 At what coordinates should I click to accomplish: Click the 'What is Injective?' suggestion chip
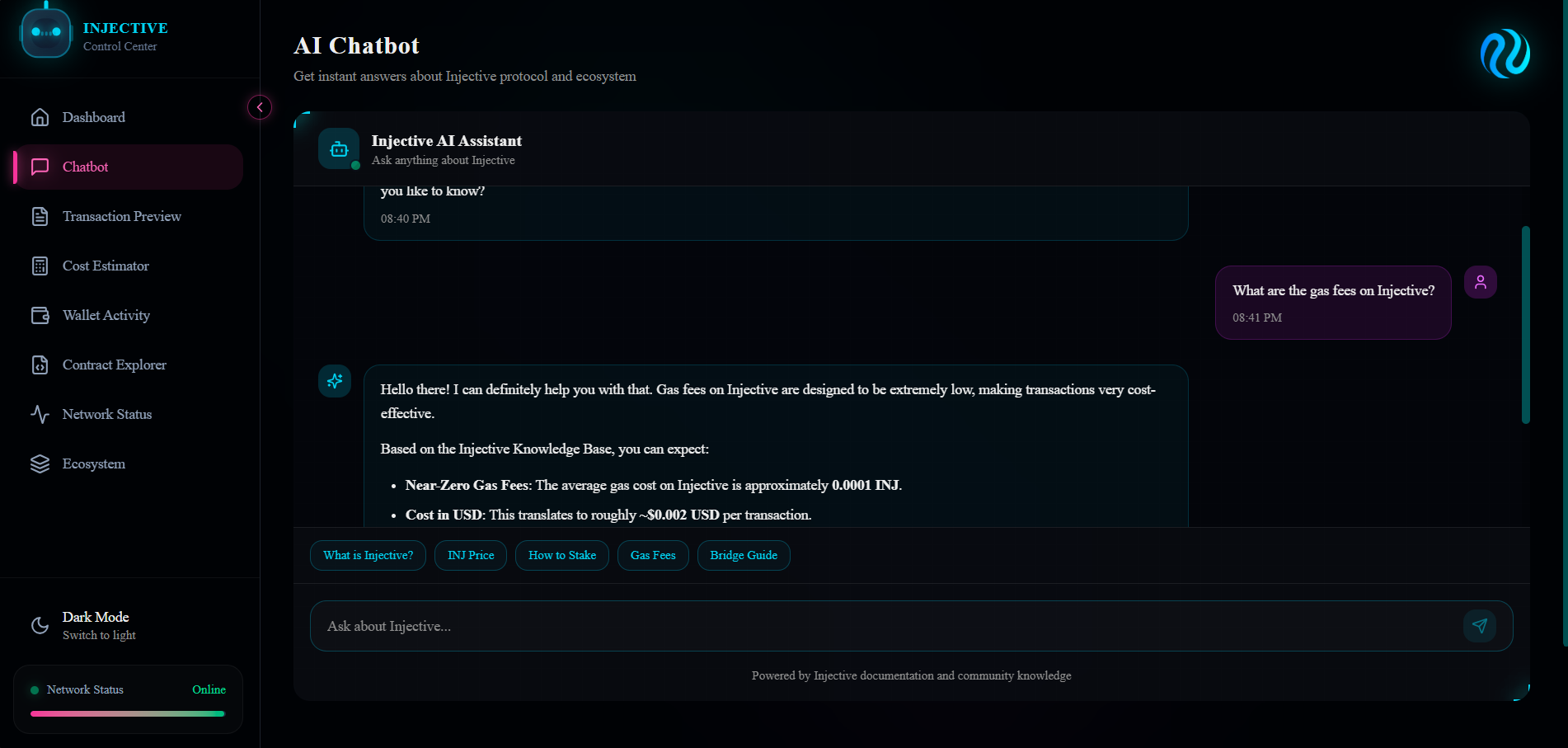click(368, 555)
